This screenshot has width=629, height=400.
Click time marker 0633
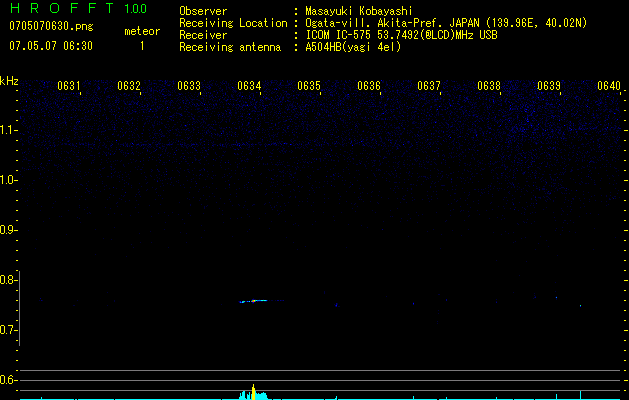[189, 86]
